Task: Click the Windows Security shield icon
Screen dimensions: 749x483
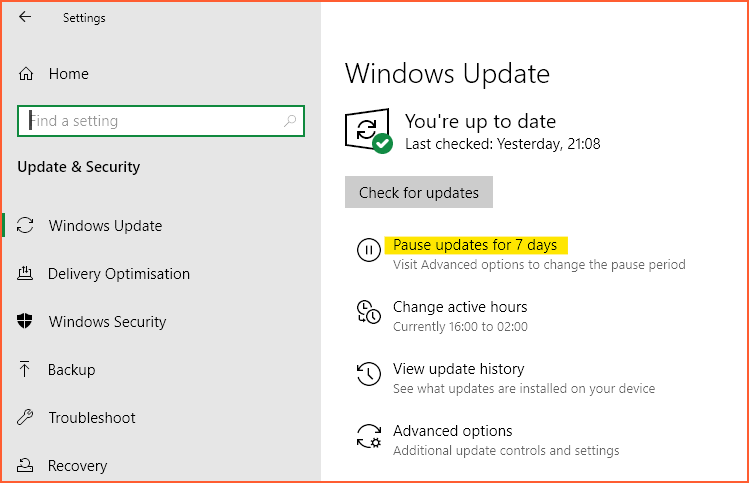Action: tap(27, 322)
